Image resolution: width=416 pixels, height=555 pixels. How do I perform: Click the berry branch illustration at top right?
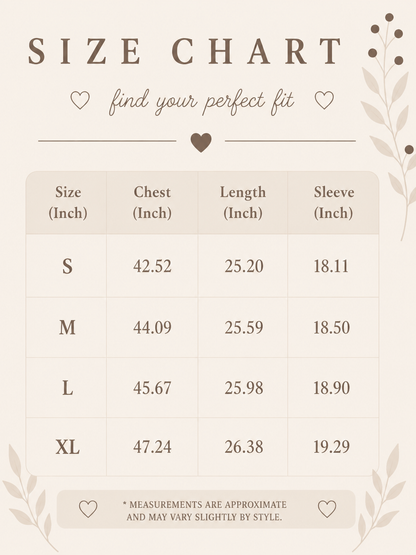(390, 124)
